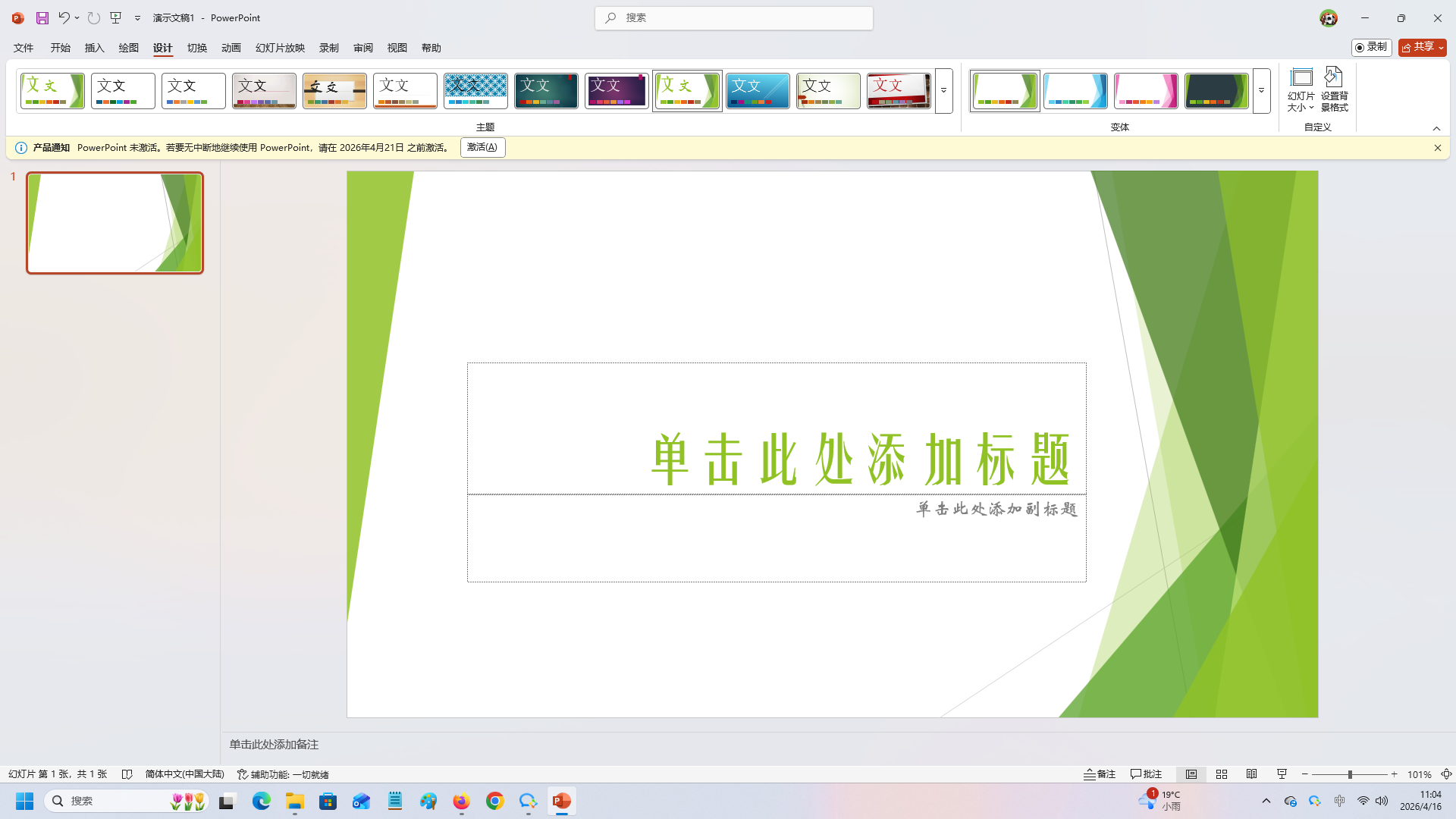The image size is (1456, 819).
Task: Toggle the Notes pane button
Action: pyautogui.click(x=1100, y=774)
